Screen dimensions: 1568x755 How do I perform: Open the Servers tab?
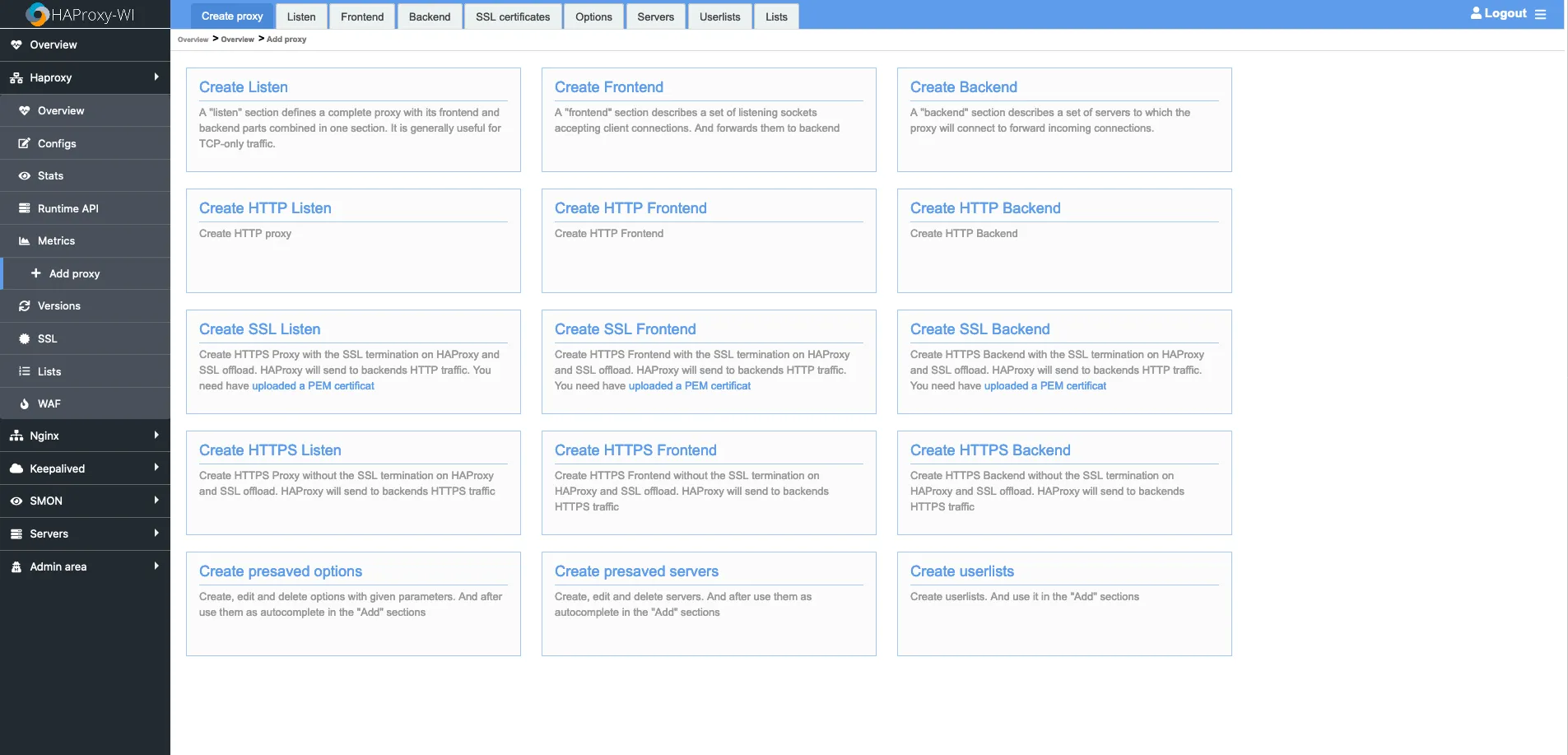(655, 16)
